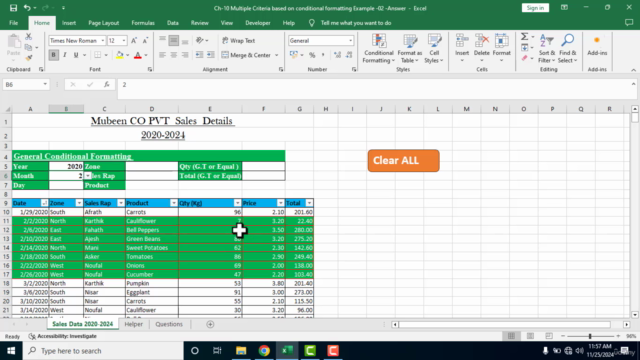The width and height of the screenshot is (640, 360).
Task: Open Font Color dropdown arrow
Action: pos(146,55)
